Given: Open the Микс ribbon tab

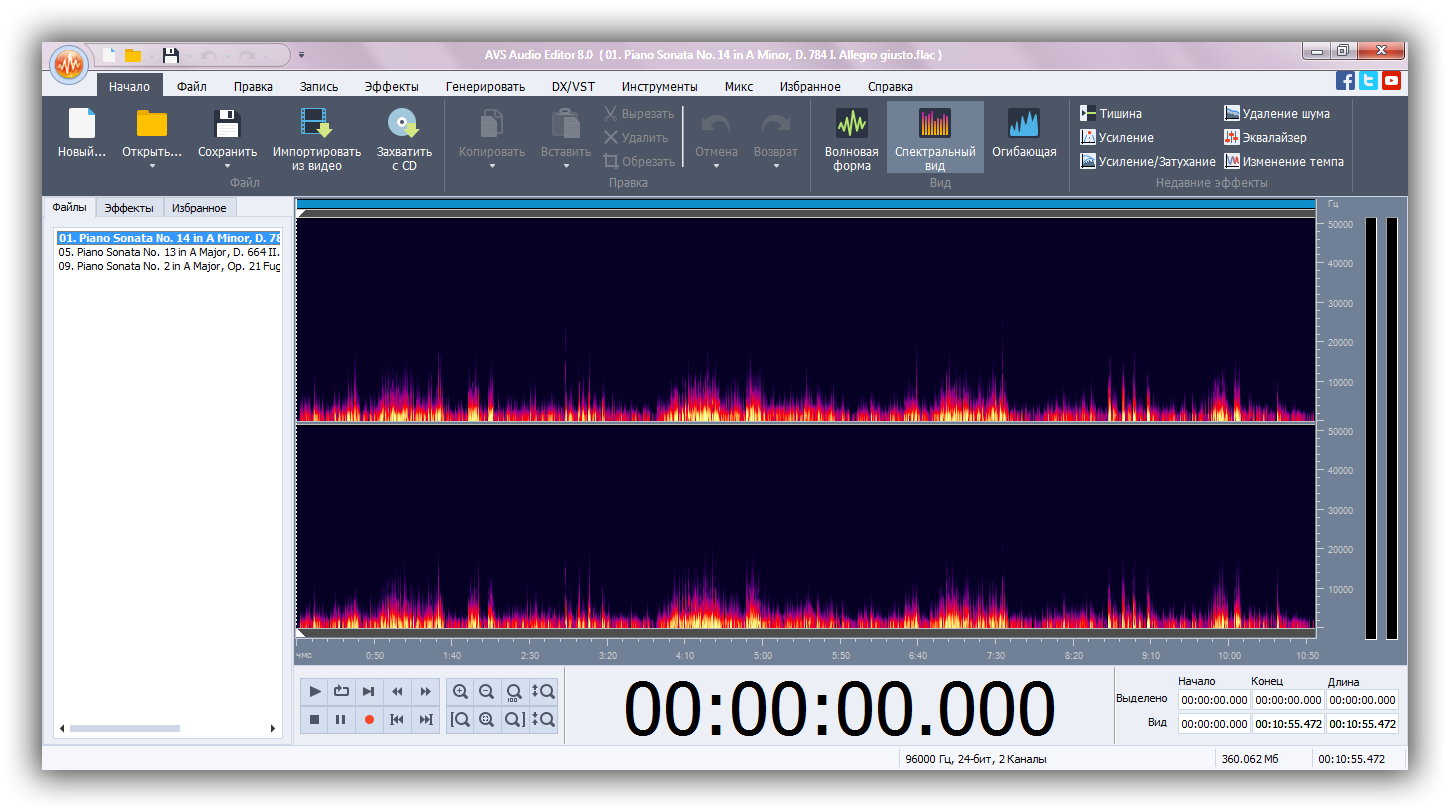Looking at the screenshot, I should 739,87.
